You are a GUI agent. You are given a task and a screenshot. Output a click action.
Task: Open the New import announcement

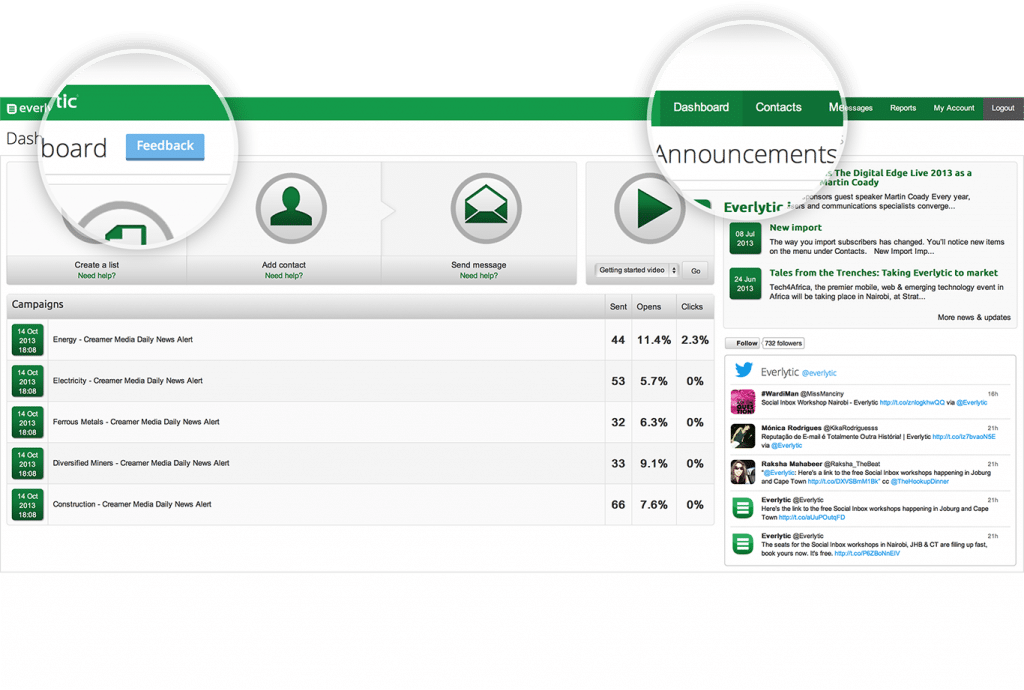[x=795, y=228]
